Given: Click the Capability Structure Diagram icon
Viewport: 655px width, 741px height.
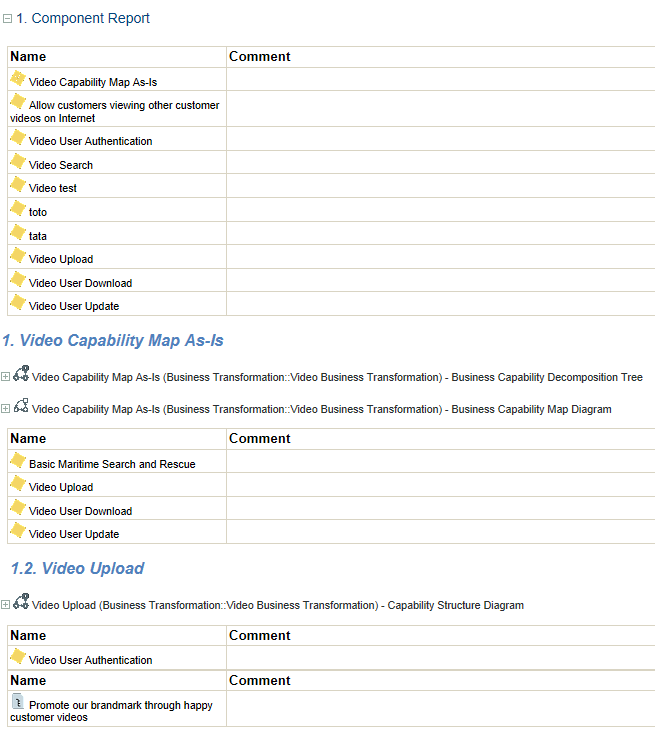Looking at the screenshot, I should click(21, 603).
